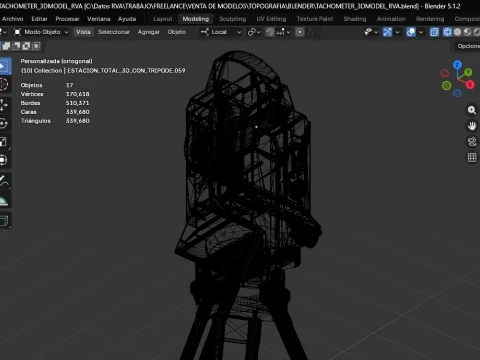
Task: Open object visibility and selectability dropdown
Action: pyautogui.click(x=371, y=32)
